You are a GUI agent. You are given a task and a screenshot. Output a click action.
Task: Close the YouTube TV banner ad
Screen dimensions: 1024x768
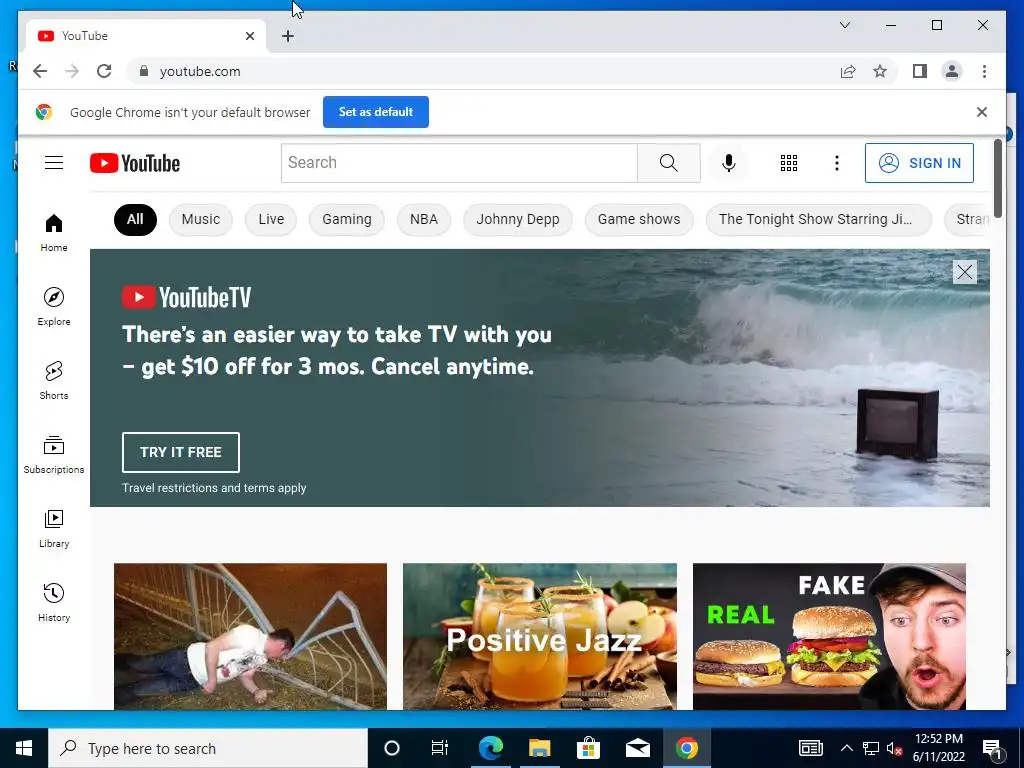(965, 272)
